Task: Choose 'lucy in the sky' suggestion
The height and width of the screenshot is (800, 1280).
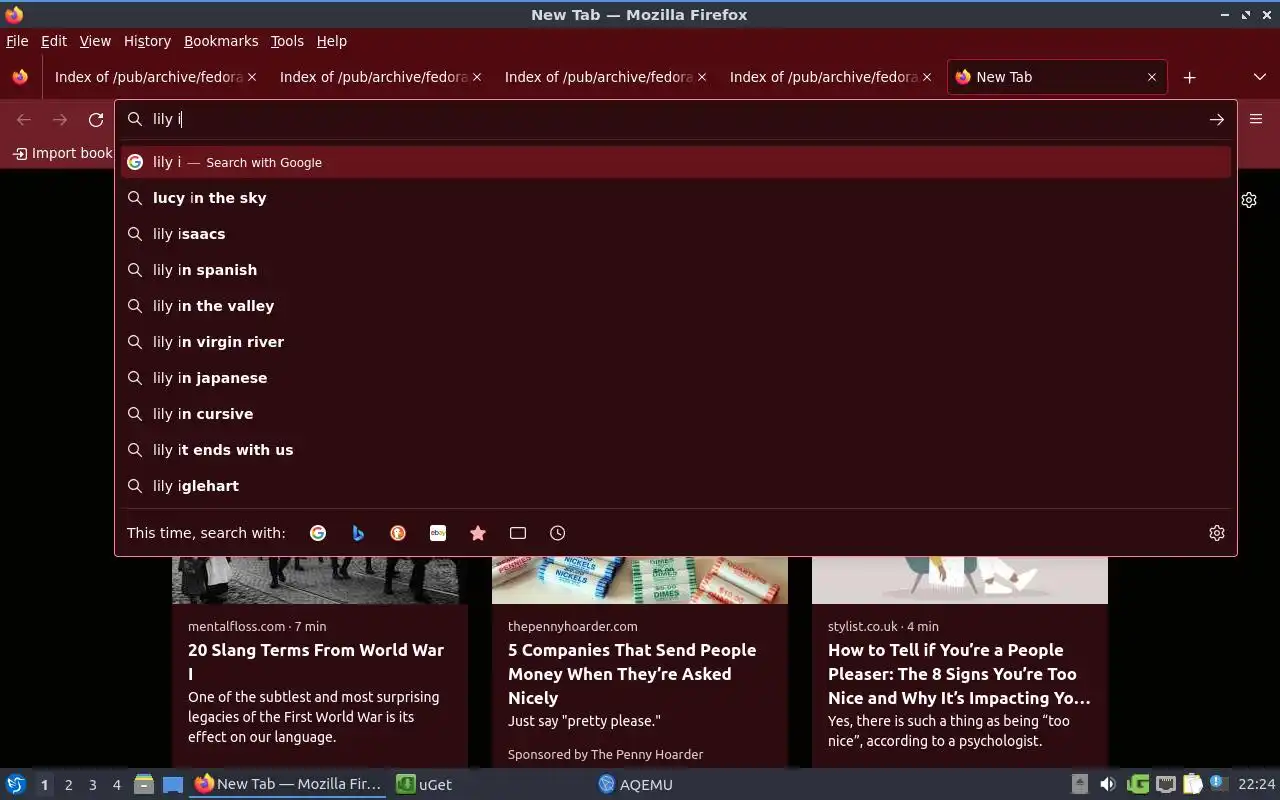Action: pos(676,198)
